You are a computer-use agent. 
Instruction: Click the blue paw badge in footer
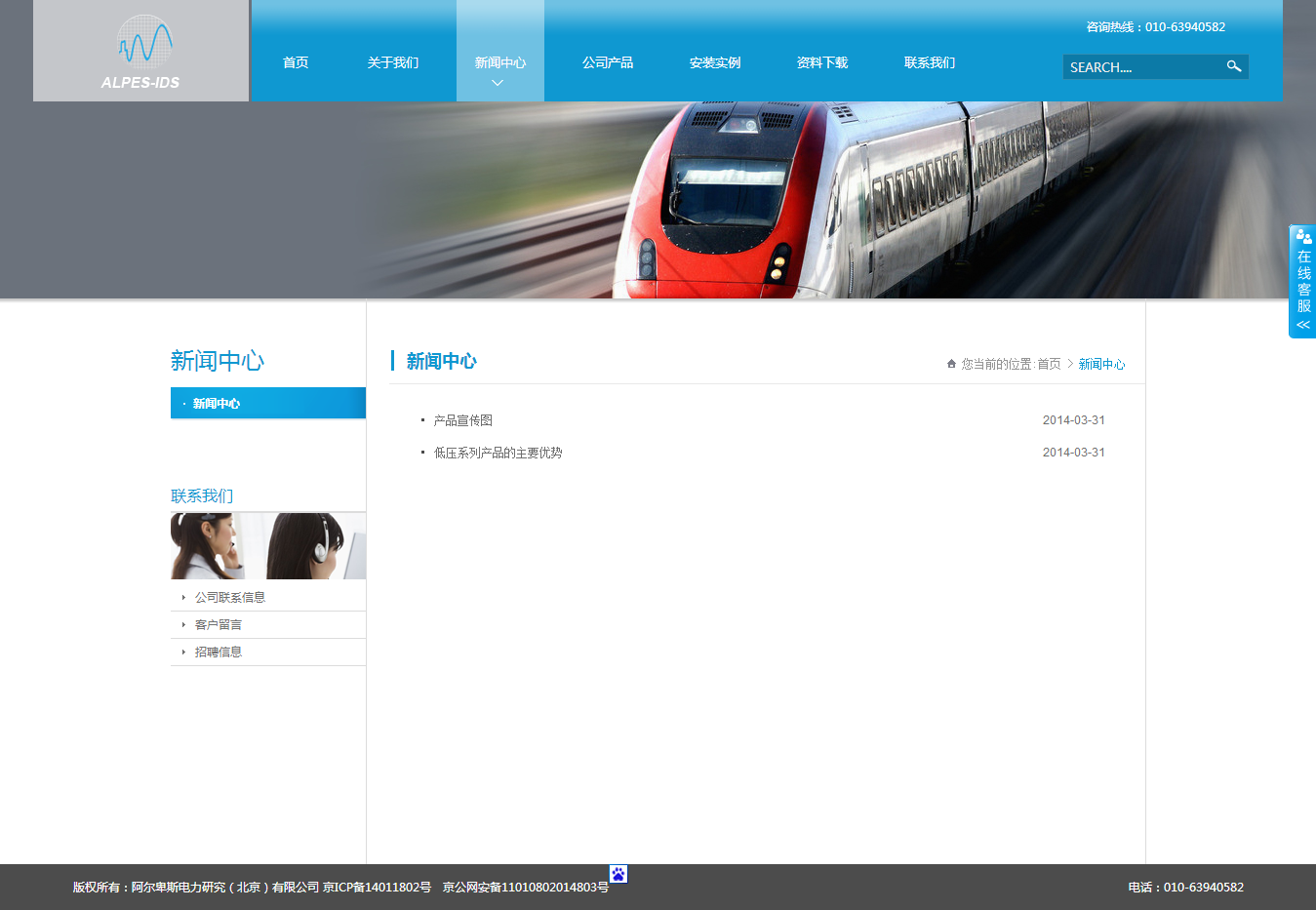pos(618,874)
